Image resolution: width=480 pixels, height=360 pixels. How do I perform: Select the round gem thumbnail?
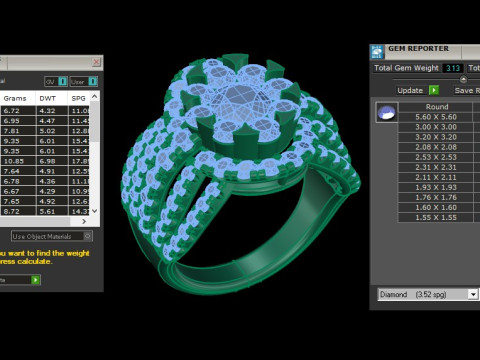(x=387, y=112)
